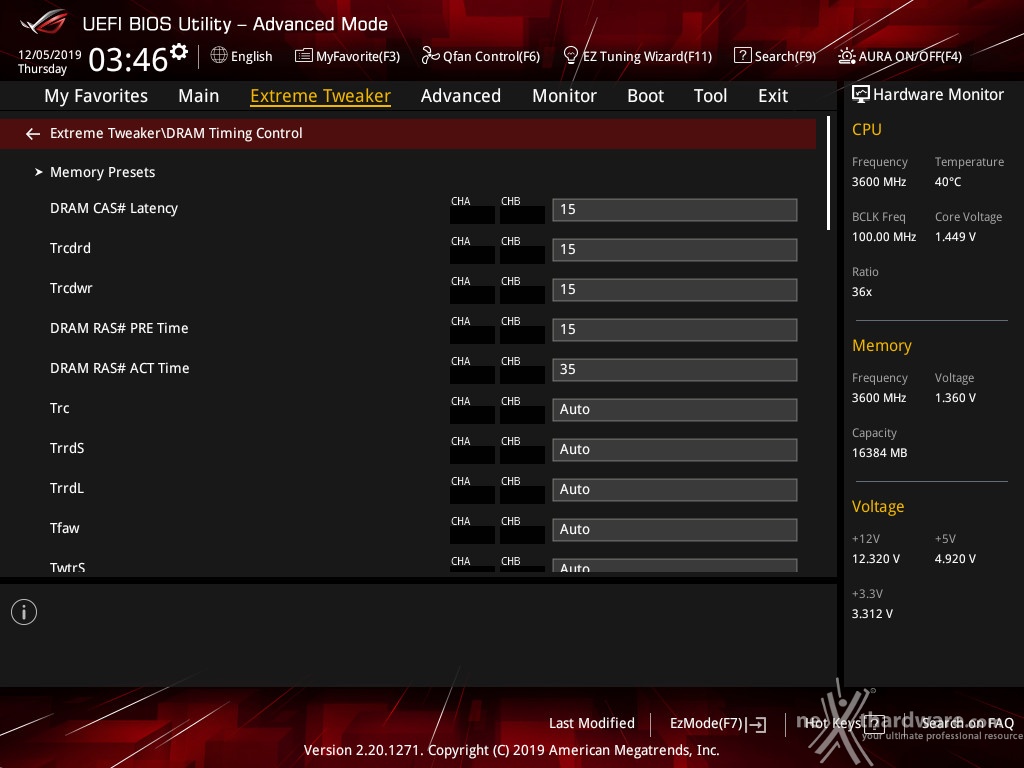Open the Boot tab
Viewport: 1024px width, 768px height.
pos(645,96)
